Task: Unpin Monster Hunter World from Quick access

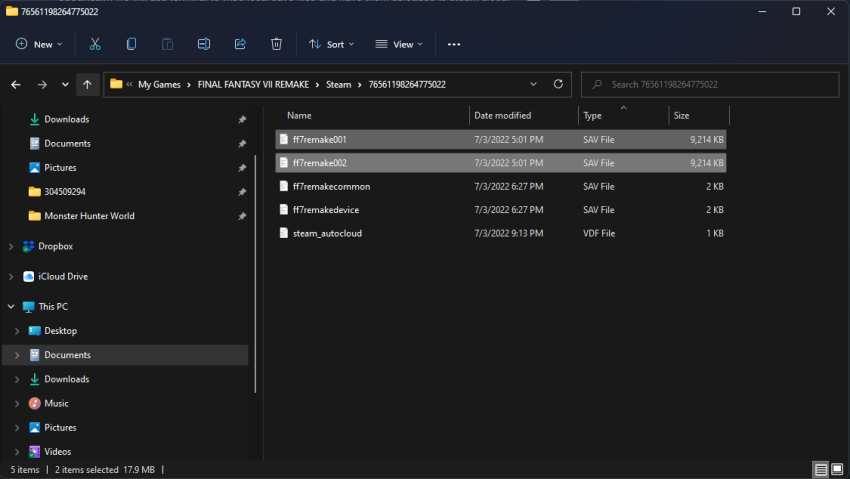Action: tap(242, 216)
